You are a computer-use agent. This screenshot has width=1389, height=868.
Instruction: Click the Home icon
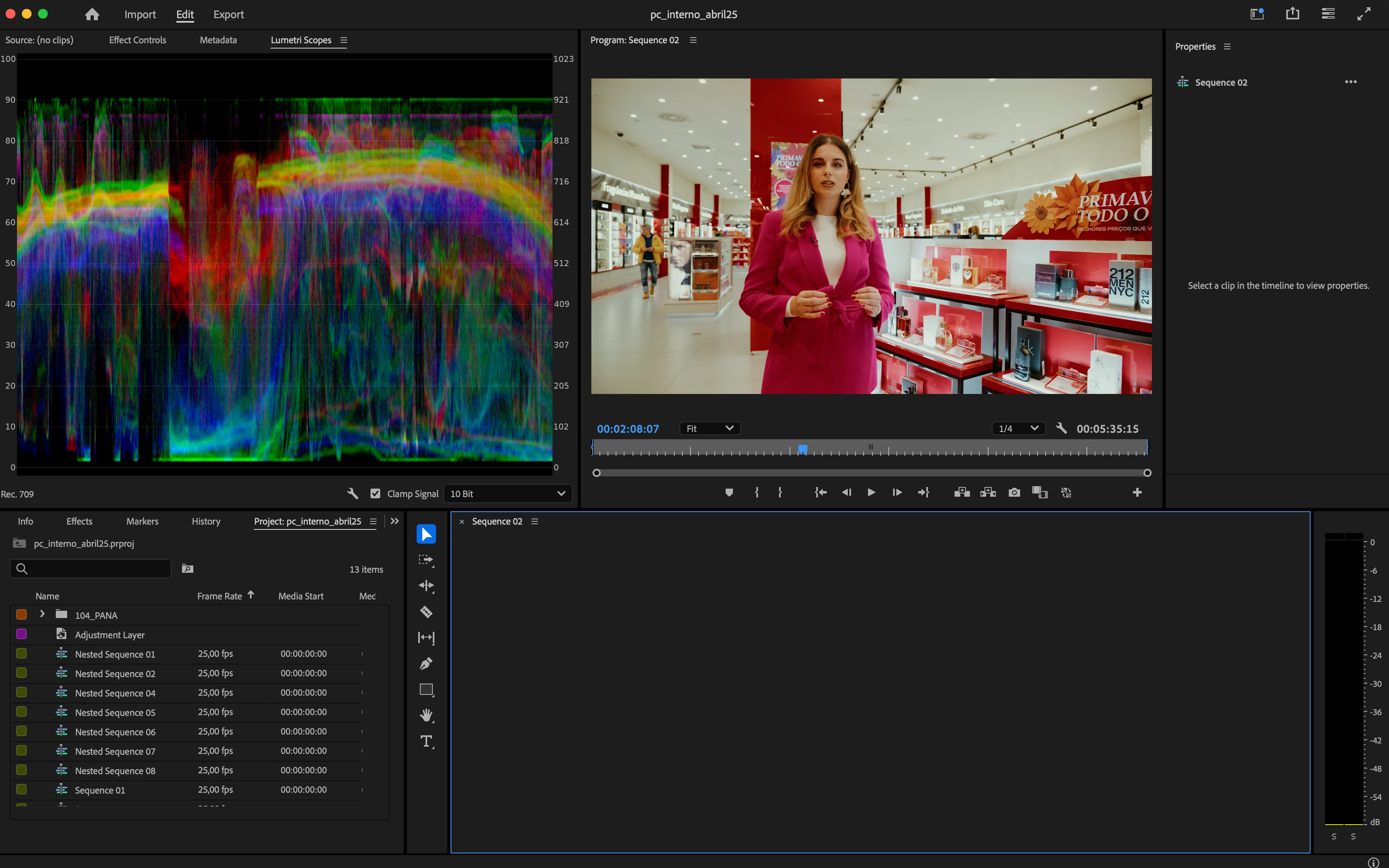coord(92,14)
